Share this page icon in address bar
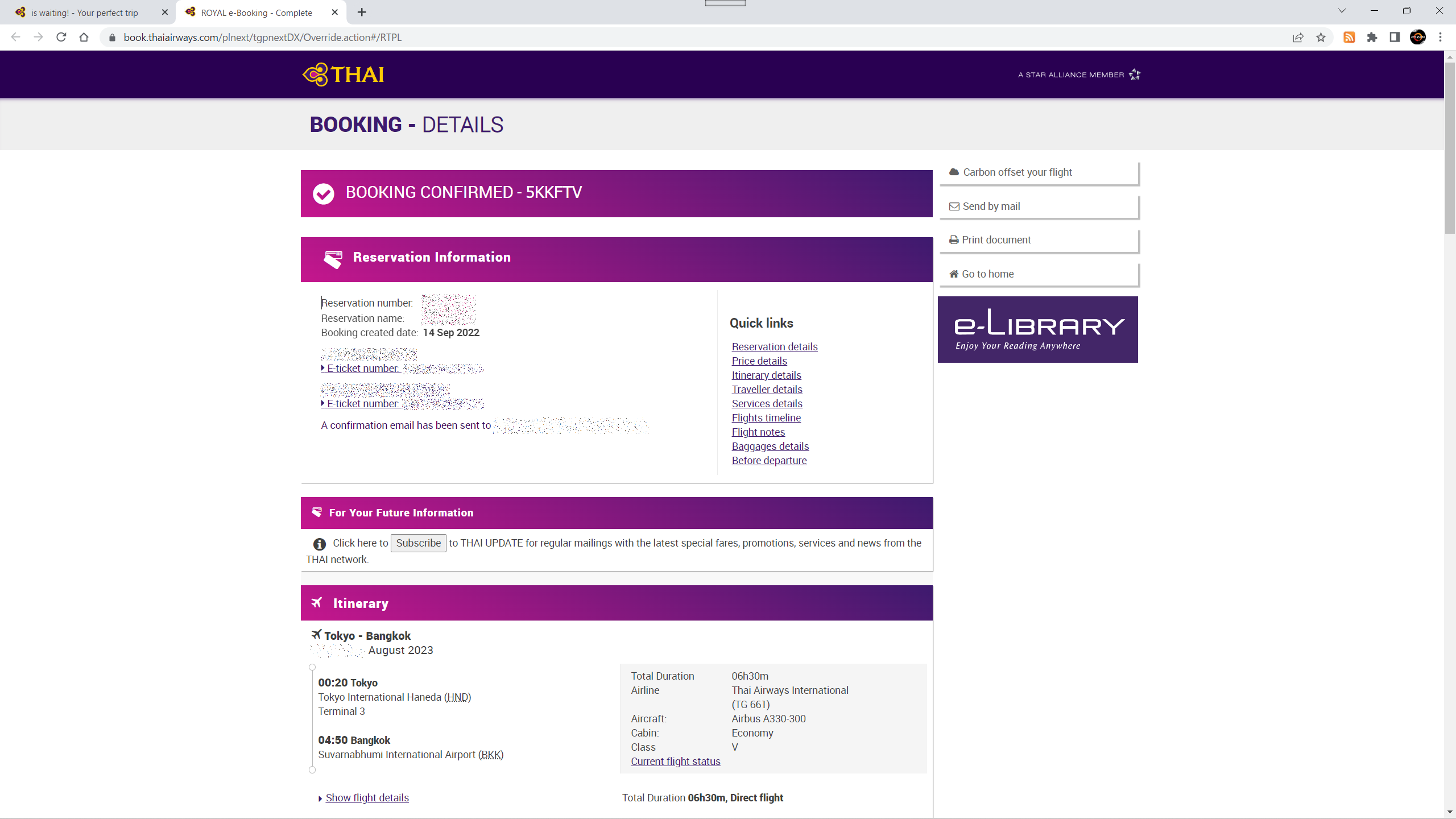Screen dimensions: 1456x819 tap(1298, 38)
